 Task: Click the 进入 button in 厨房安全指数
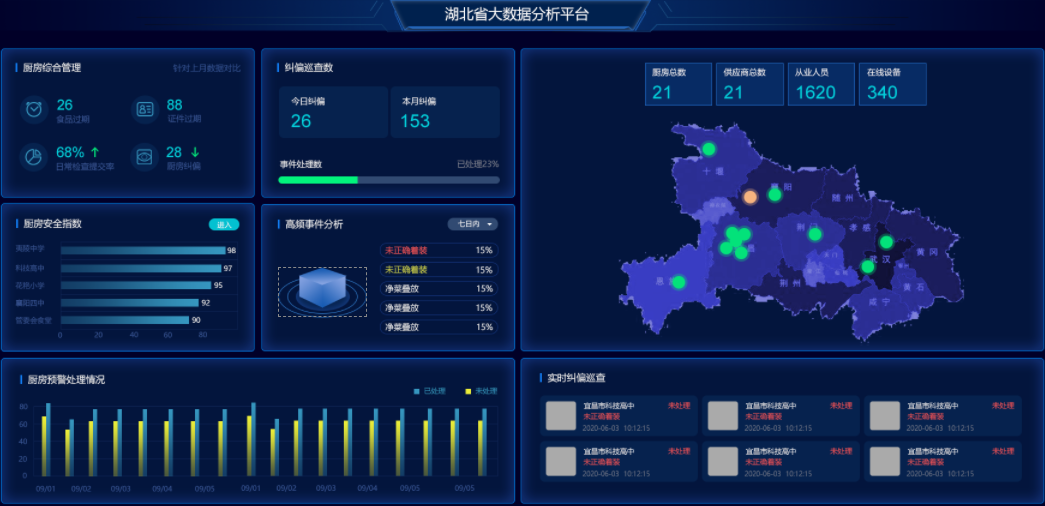click(223, 225)
